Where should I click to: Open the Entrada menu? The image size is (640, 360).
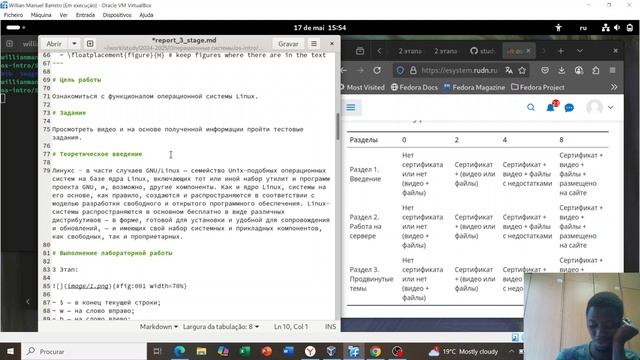point(85,15)
